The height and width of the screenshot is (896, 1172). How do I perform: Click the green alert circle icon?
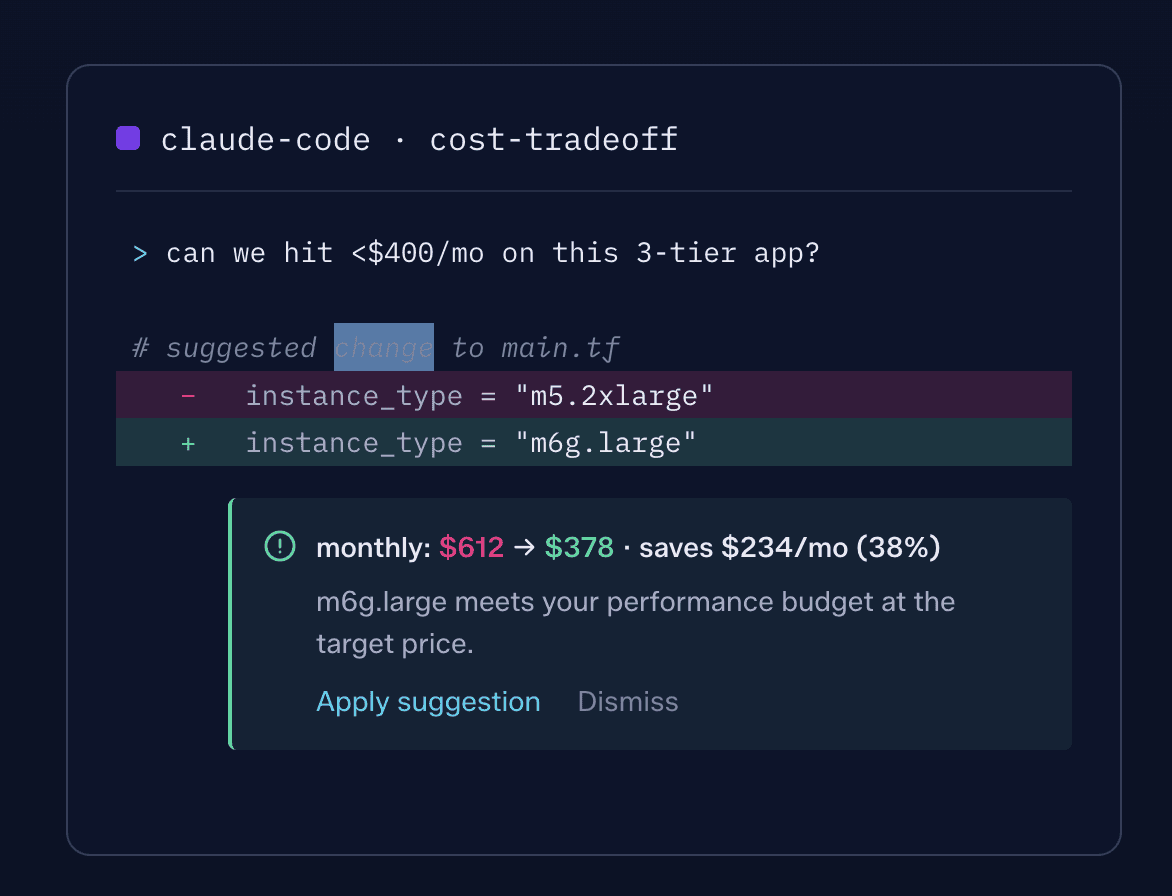(x=280, y=546)
